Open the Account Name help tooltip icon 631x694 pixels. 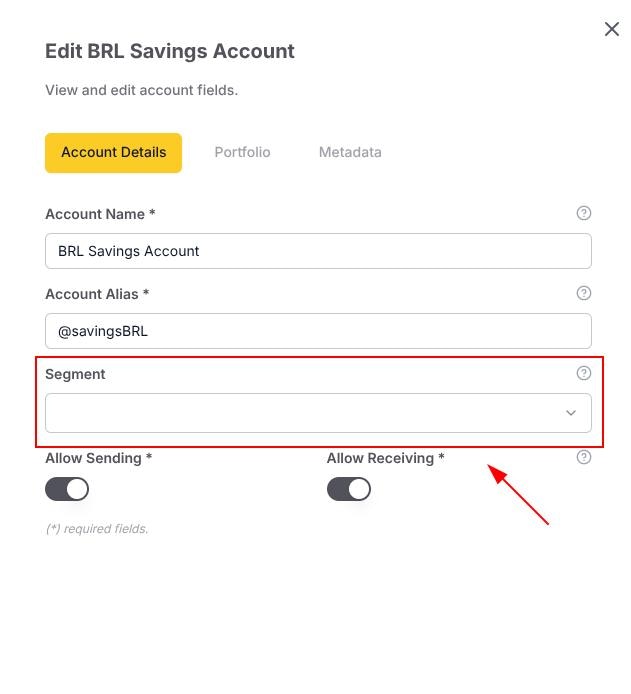(584, 213)
